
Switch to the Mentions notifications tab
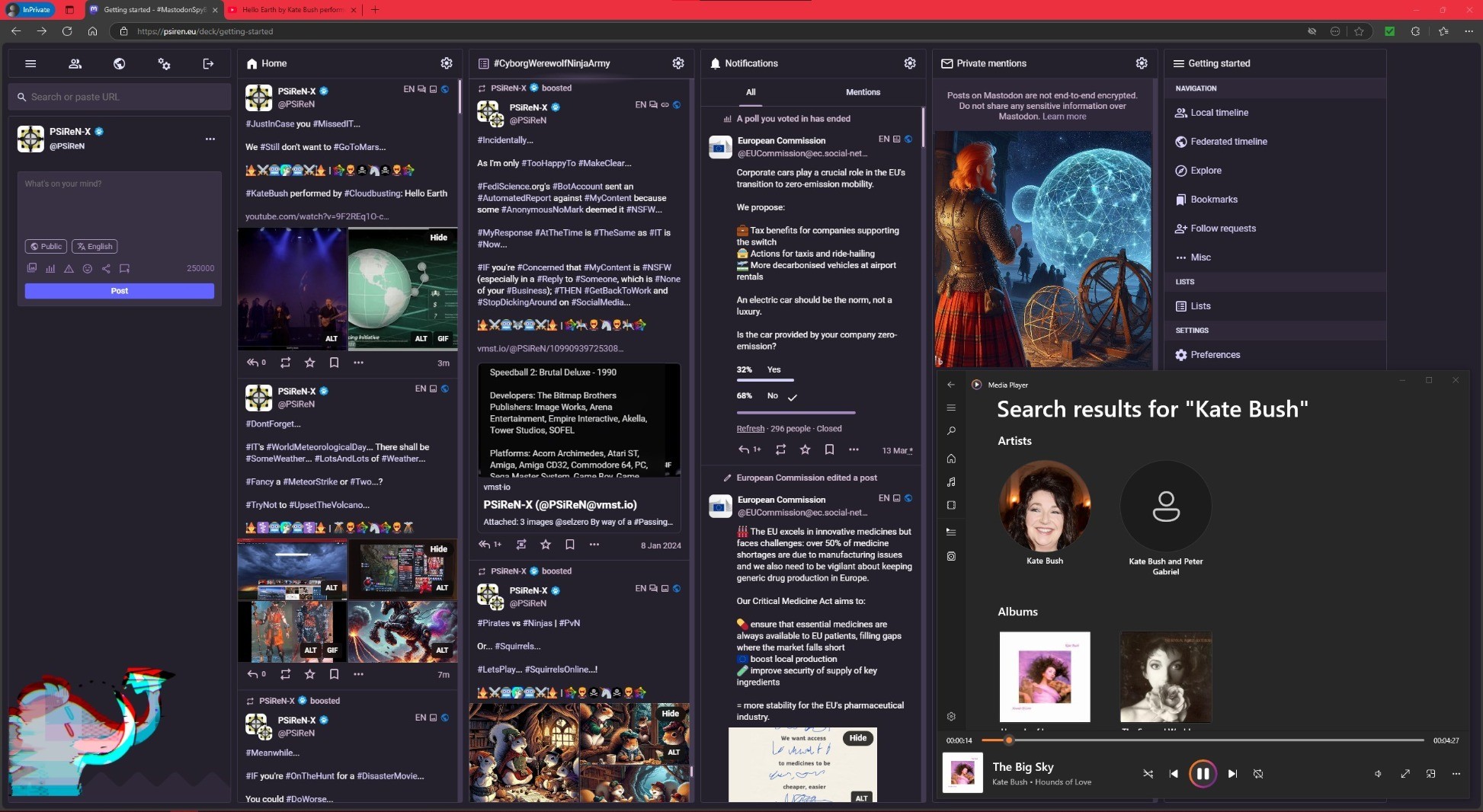pos(863,92)
